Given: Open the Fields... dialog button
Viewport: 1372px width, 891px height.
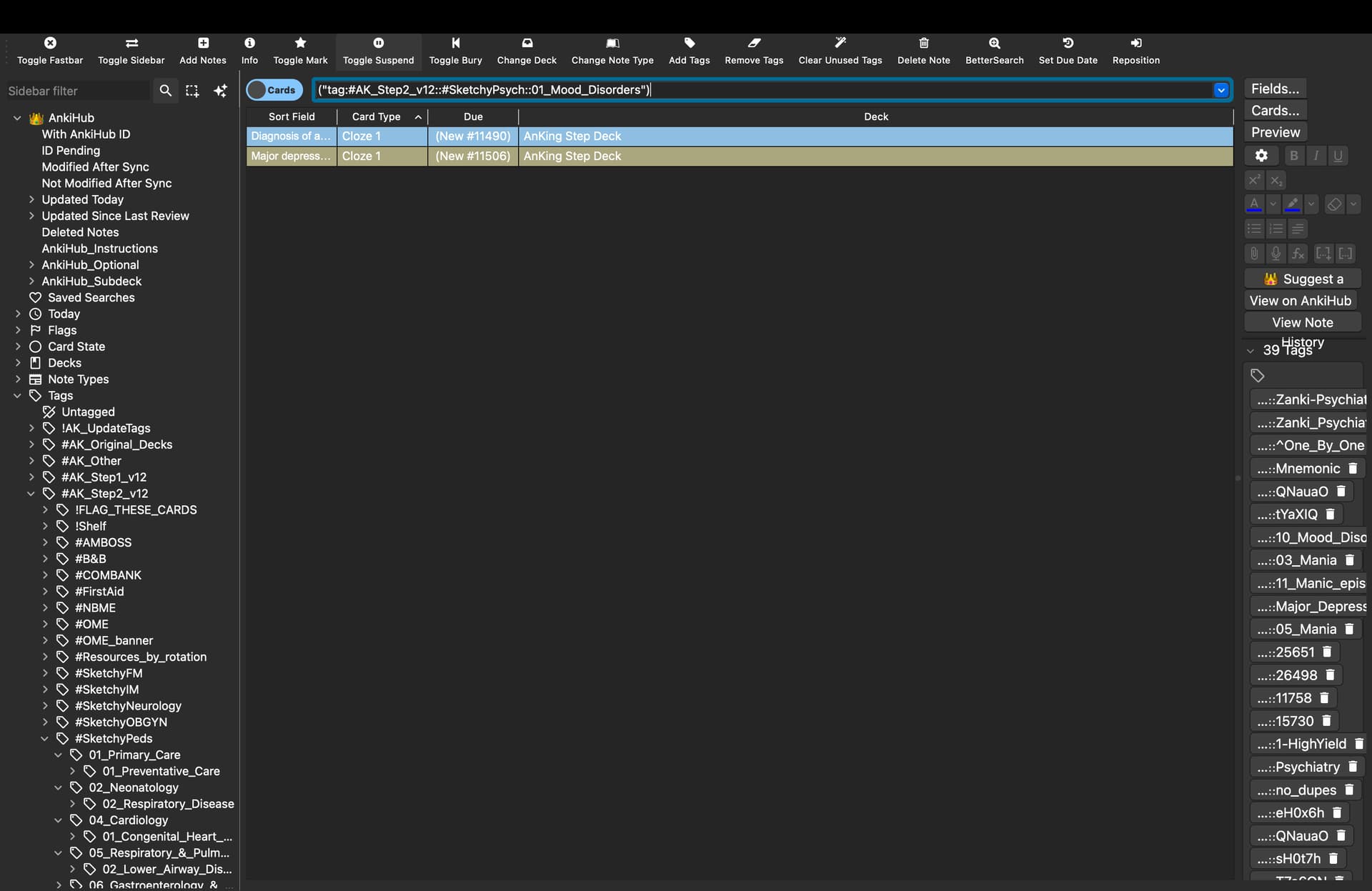Looking at the screenshot, I should (x=1275, y=89).
